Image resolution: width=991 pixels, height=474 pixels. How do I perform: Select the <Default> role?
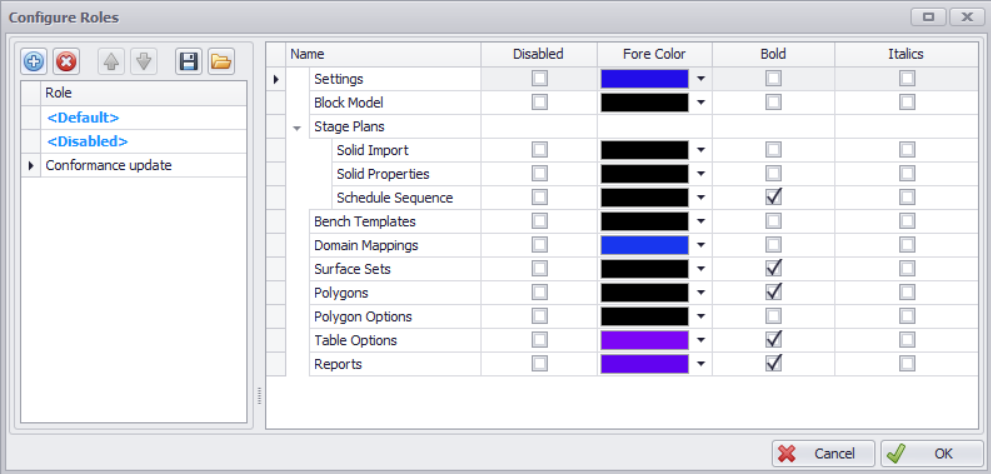[83, 118]
